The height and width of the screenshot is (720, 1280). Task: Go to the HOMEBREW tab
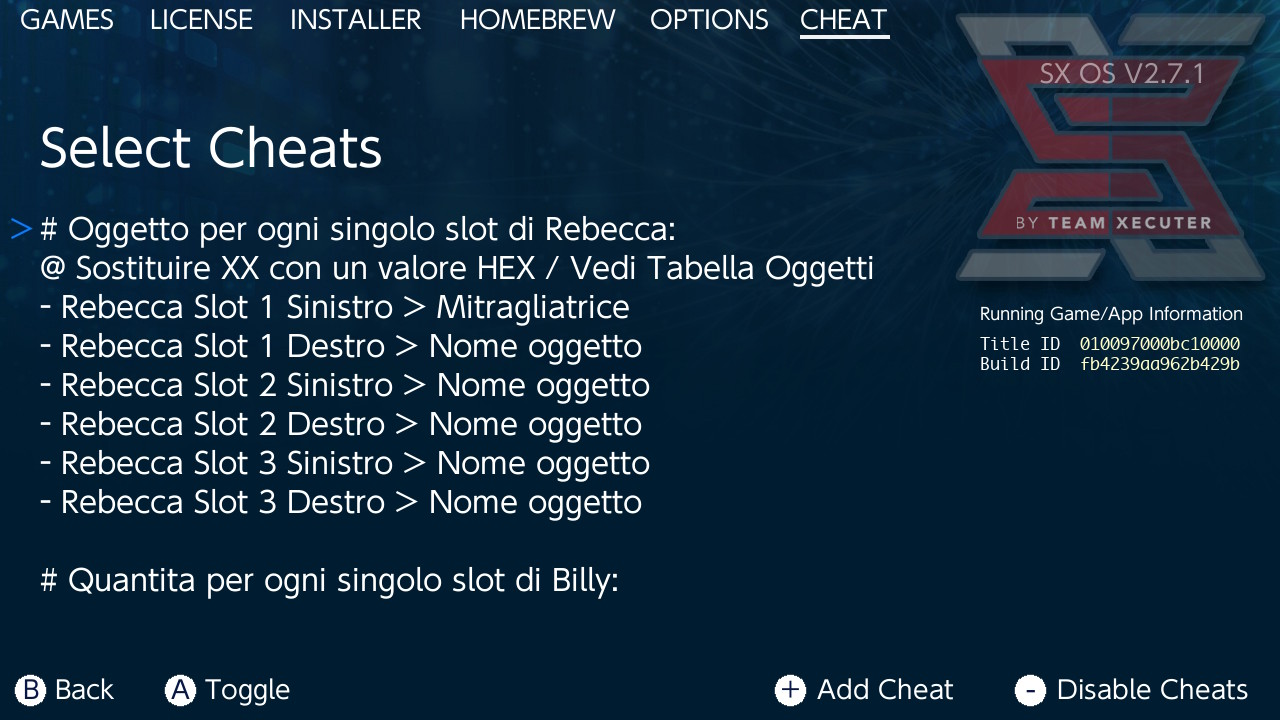537,20
